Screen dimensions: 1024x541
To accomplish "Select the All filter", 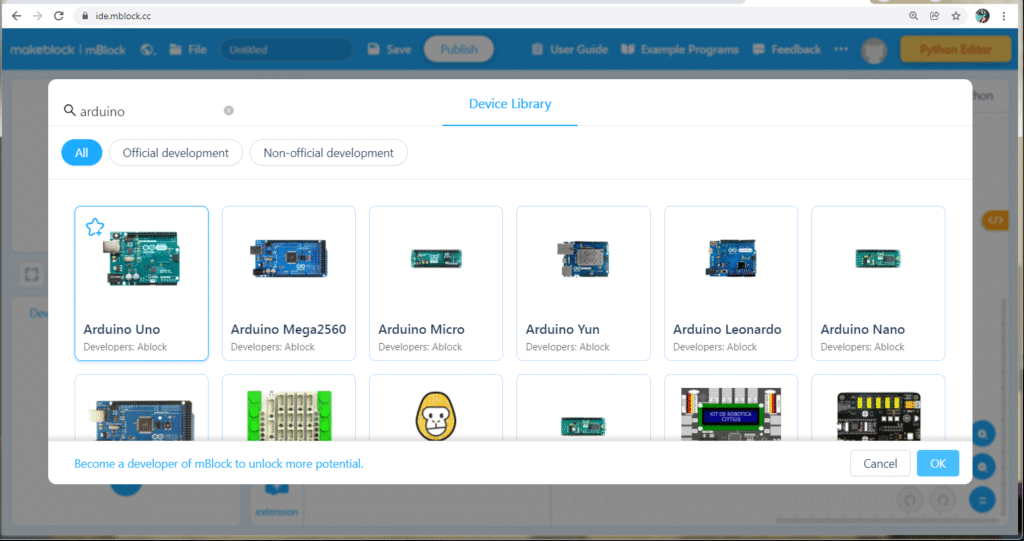I will 81,153.
